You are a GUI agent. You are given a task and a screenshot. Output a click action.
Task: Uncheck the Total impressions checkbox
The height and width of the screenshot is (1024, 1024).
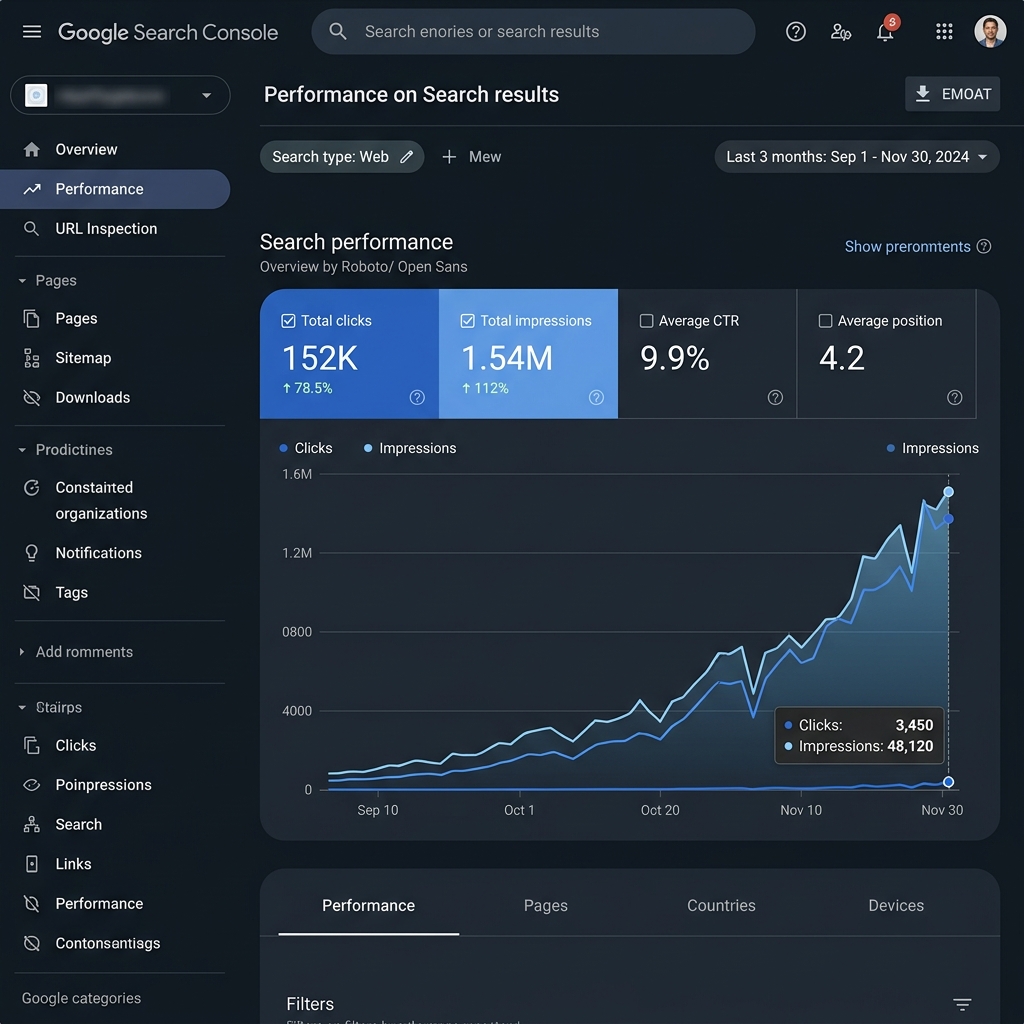point(468,321)
